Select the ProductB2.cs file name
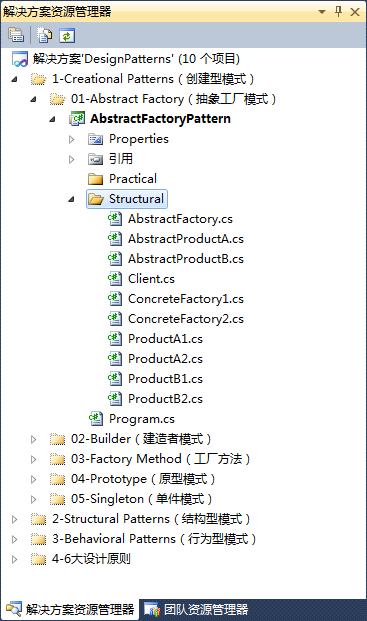Screen dimensions: 367x621 pos(165,399)
